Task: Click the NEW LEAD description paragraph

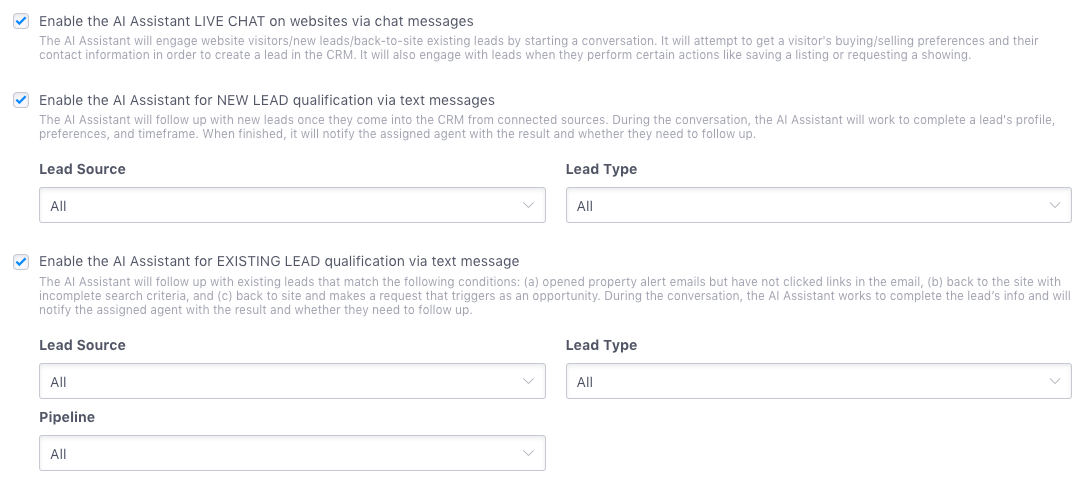Action: tap(546, 126)
